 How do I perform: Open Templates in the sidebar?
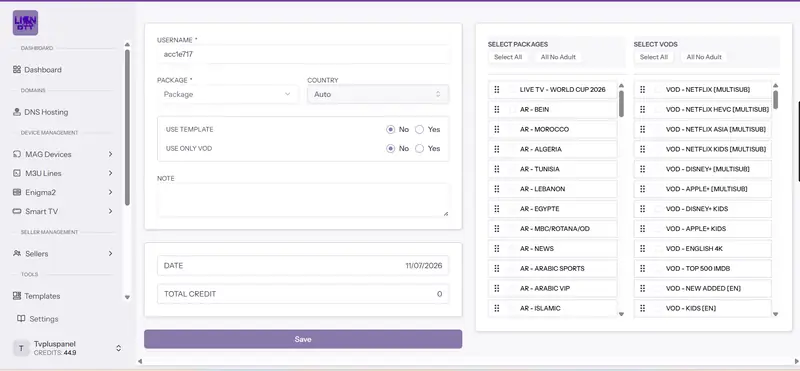[x=42, y=296]
